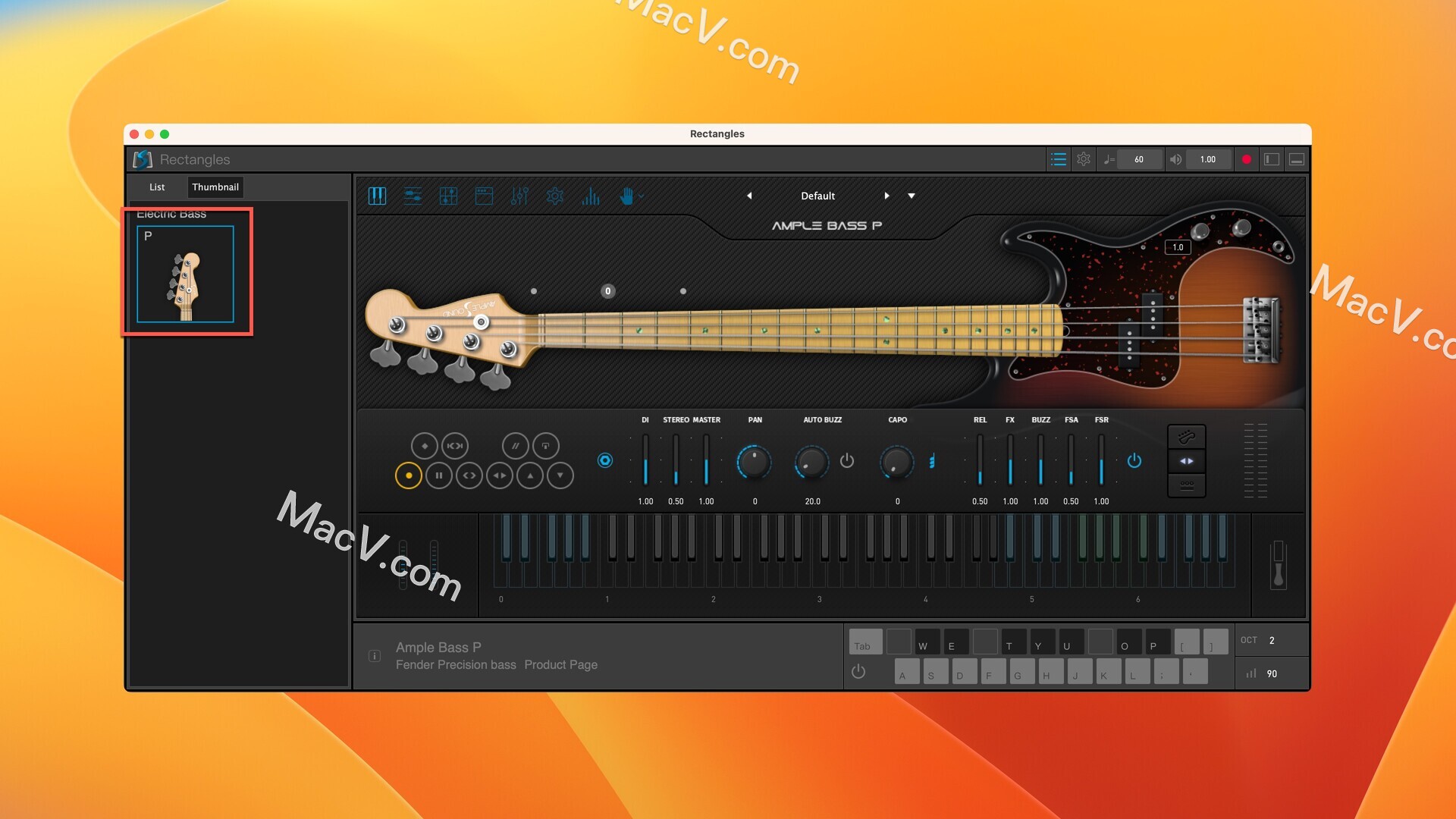Viewport: 1456px width, 819px height.
Task: Toggle the blue power button next to FSR
Action: coord(1134,460)
